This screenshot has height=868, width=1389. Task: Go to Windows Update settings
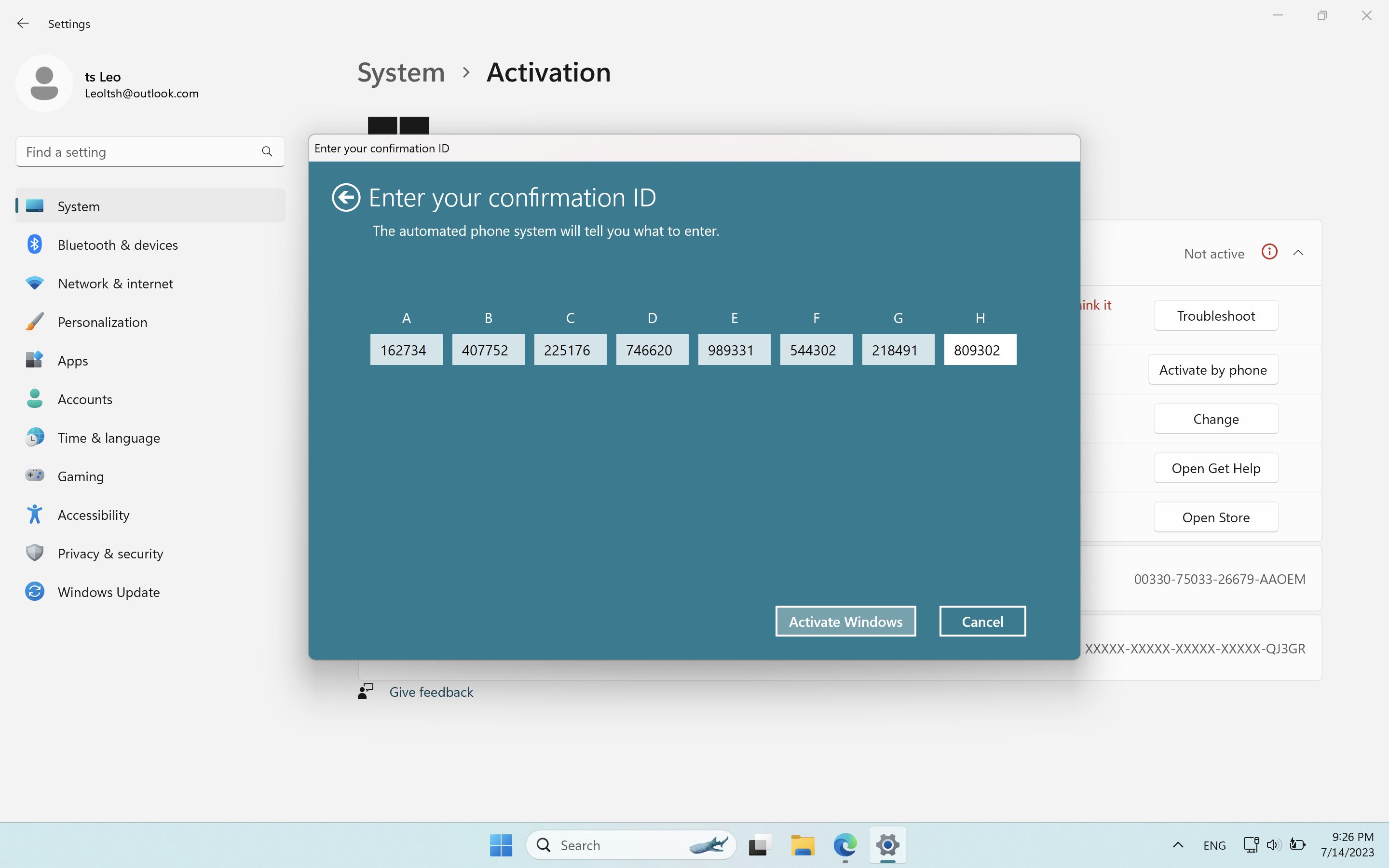tap(109, 592)
